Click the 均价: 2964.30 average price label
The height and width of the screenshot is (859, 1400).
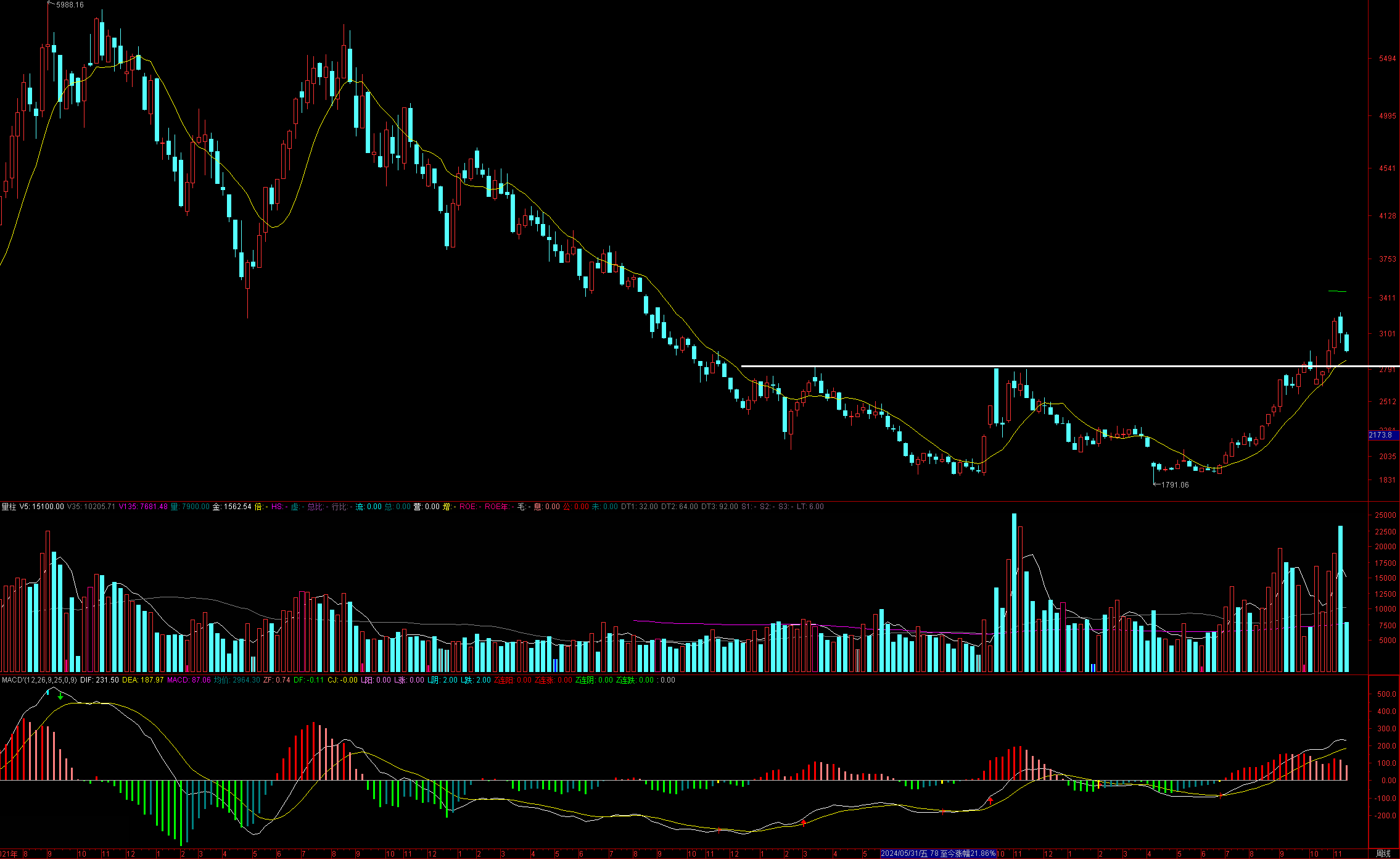tap(237, 680)
